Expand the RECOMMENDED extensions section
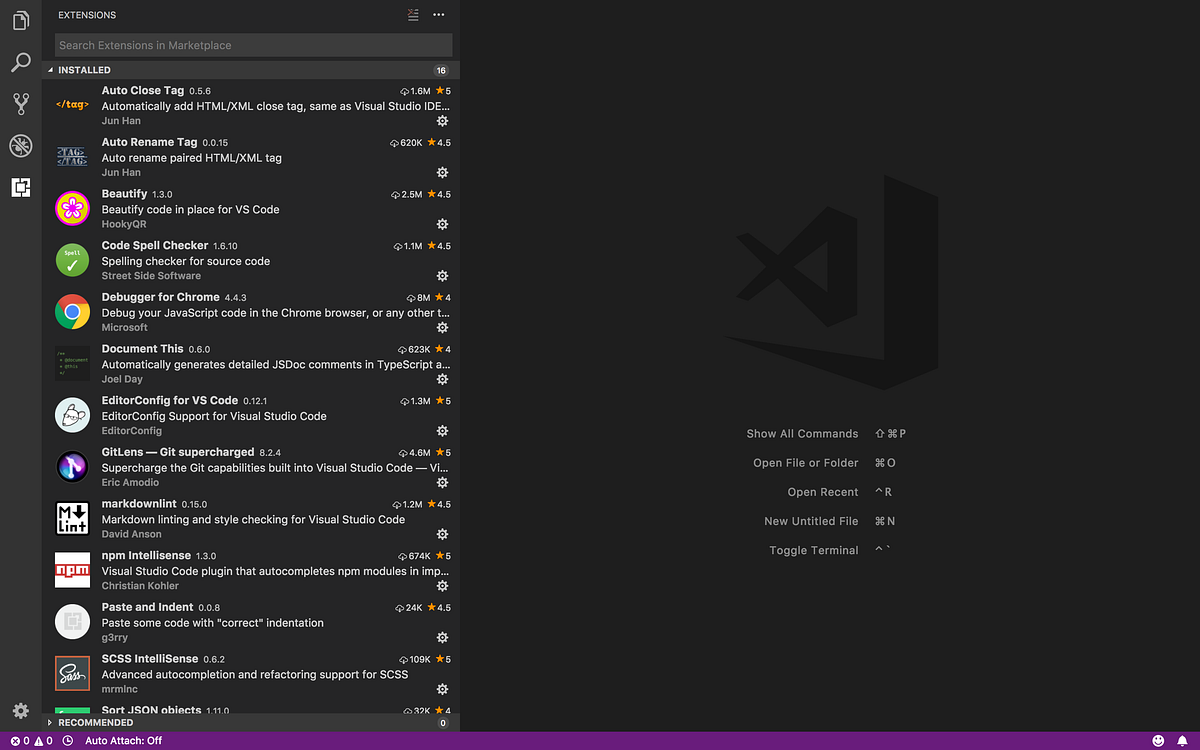This screenshot has height=750, width=1200. pyautogui.click(x=92, y=722)
